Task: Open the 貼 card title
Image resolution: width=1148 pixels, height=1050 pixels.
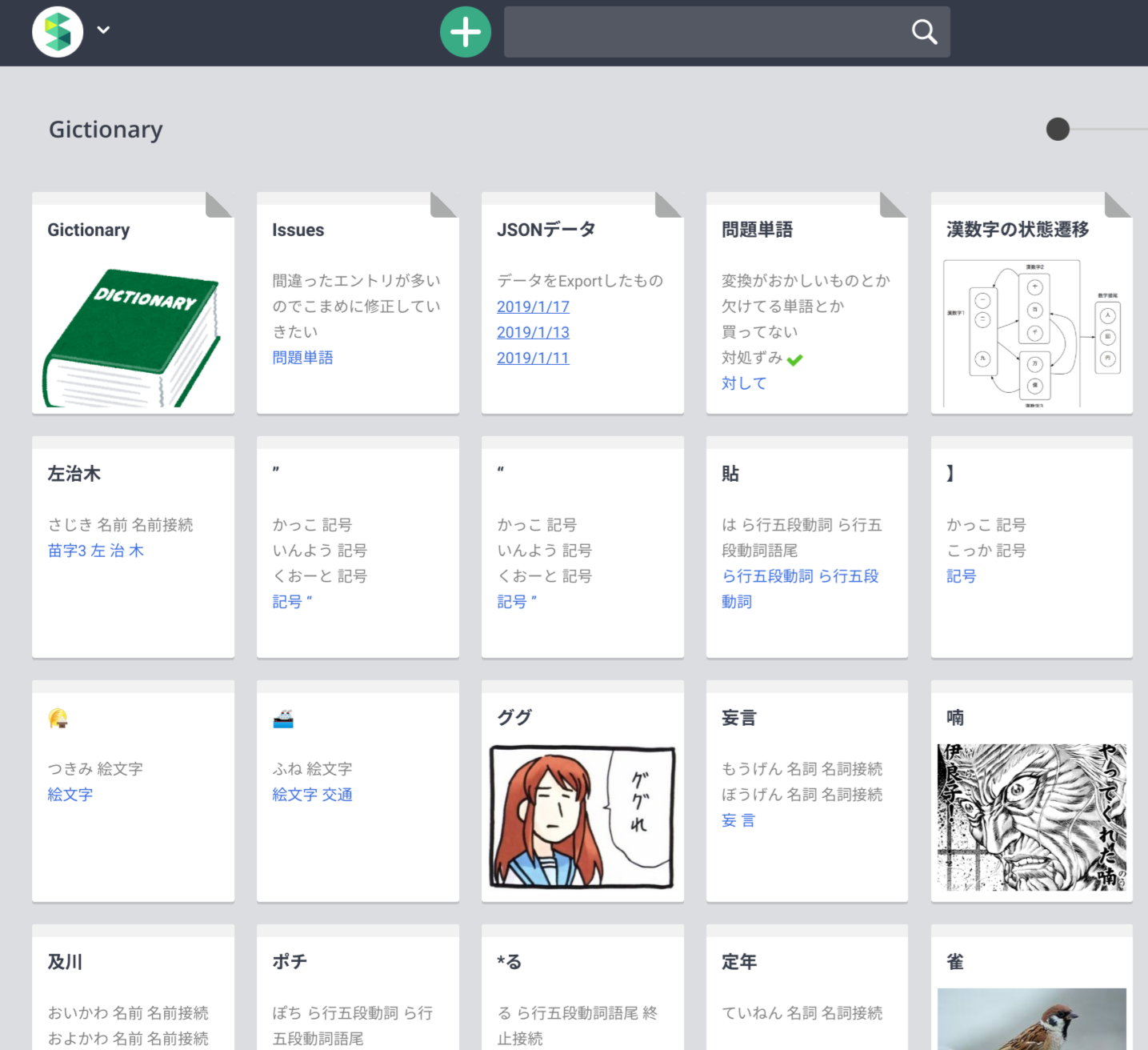Action: pos(730,474)
